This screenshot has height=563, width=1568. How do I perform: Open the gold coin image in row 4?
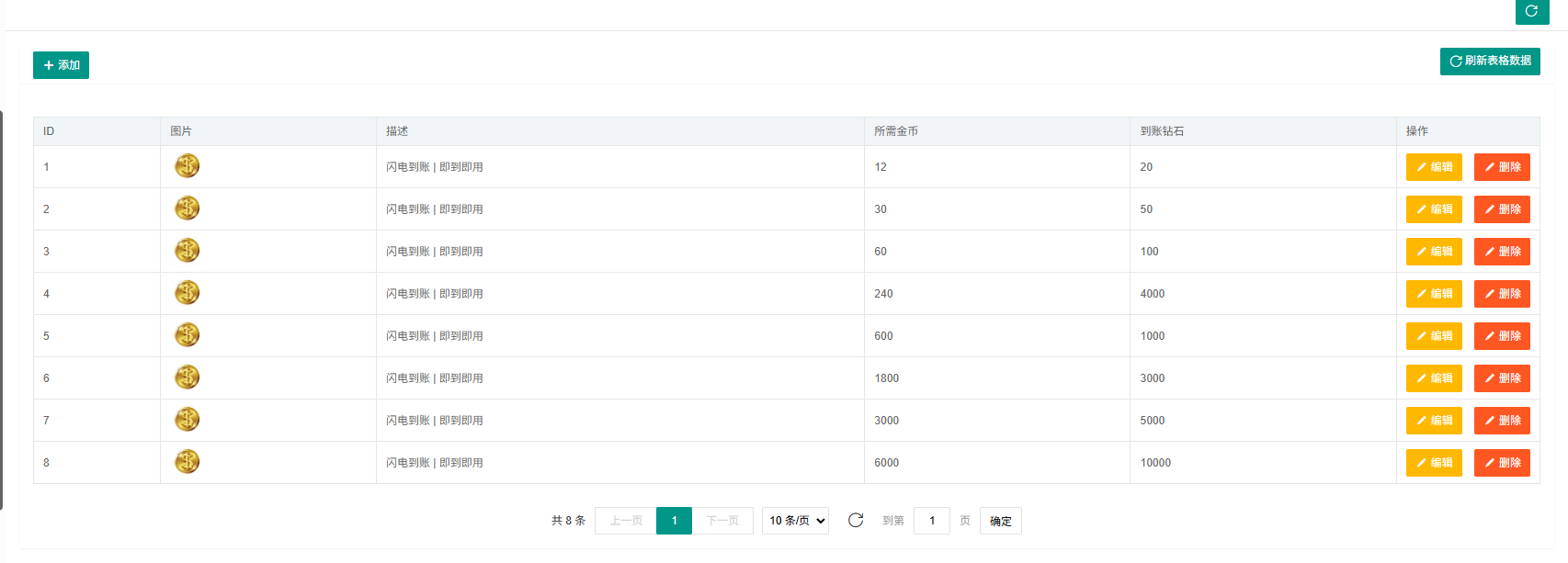click(187, 293)
